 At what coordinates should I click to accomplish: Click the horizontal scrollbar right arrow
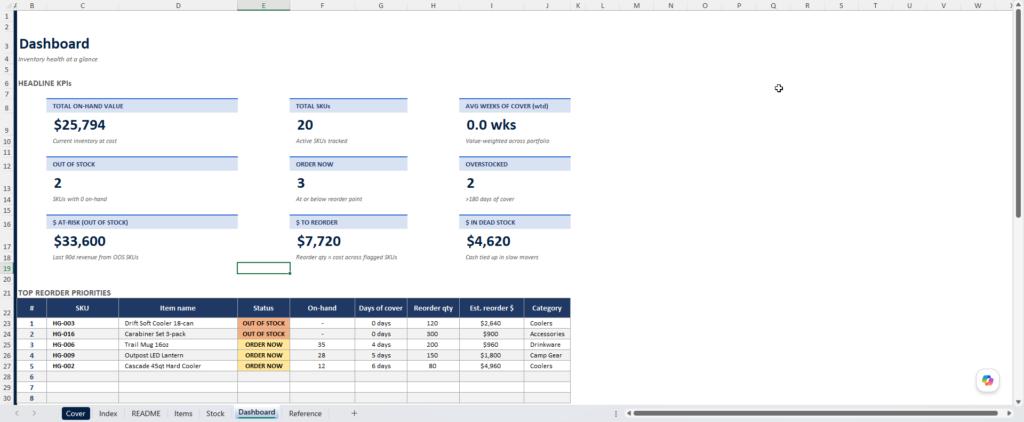click(1011, 414)
